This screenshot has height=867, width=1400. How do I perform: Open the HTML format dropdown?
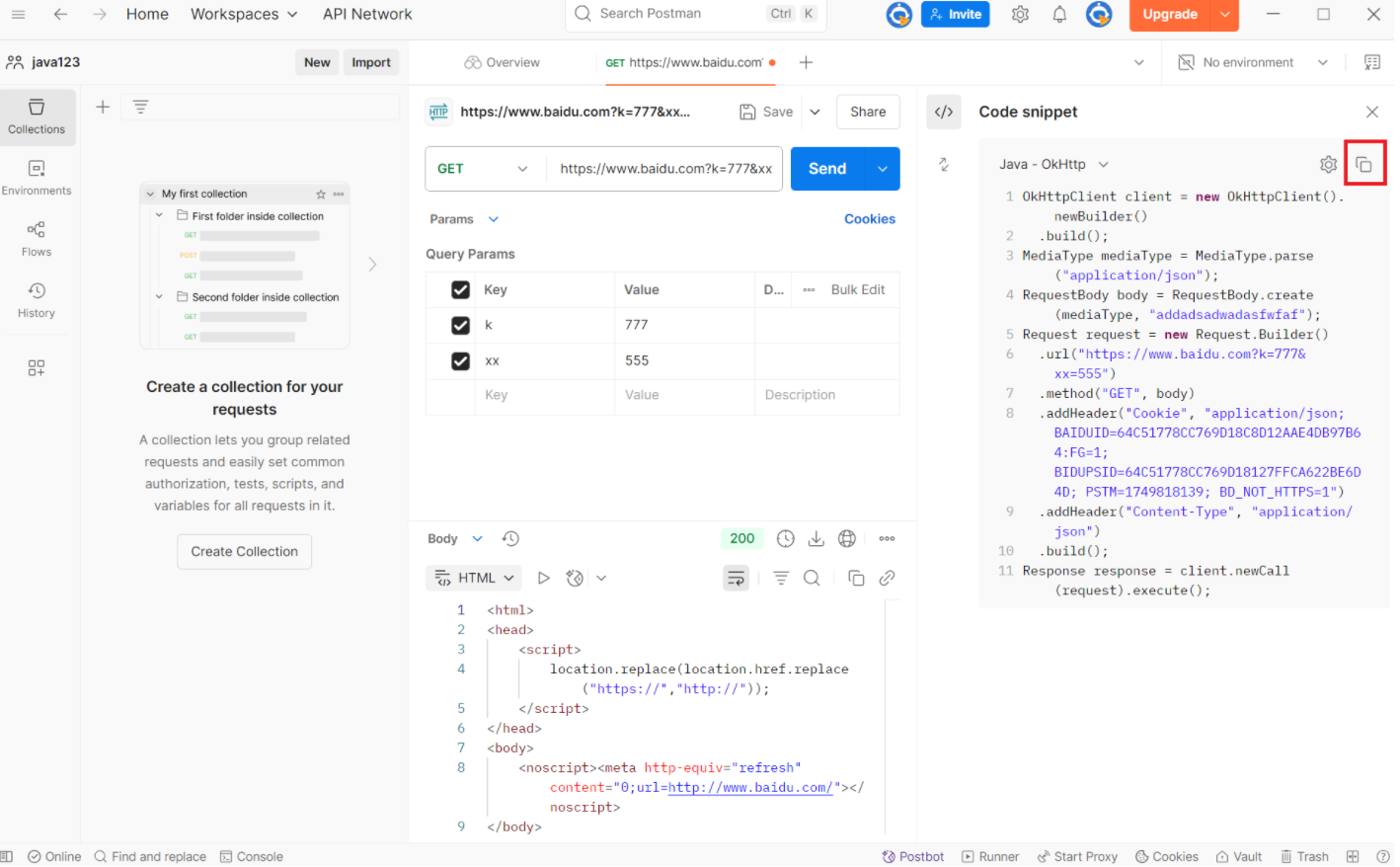[475, 578]
